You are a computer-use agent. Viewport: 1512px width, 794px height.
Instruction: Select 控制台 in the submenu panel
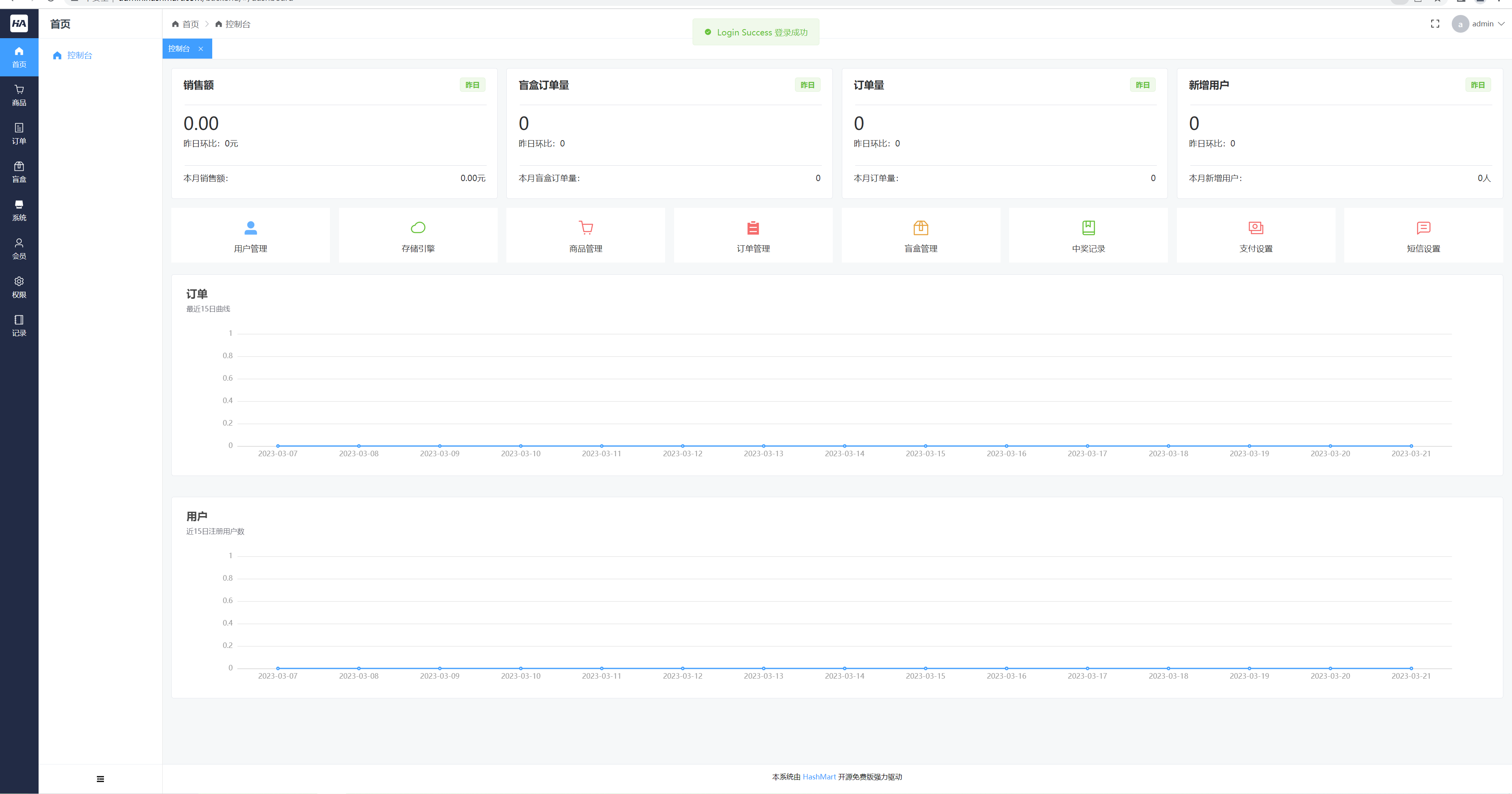pyautogui.click(x=79, y=55)
